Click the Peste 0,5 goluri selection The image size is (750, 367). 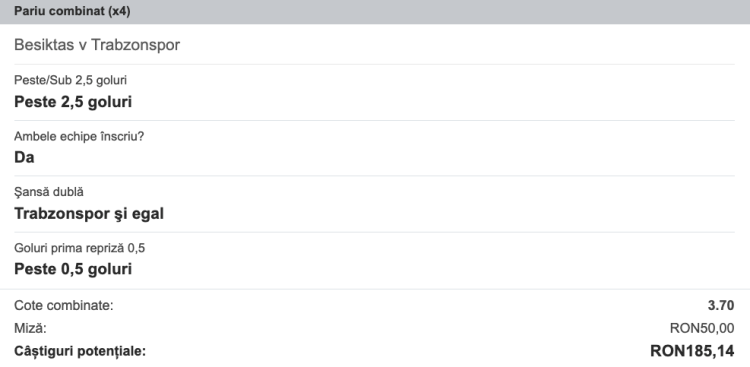point(73,269)
